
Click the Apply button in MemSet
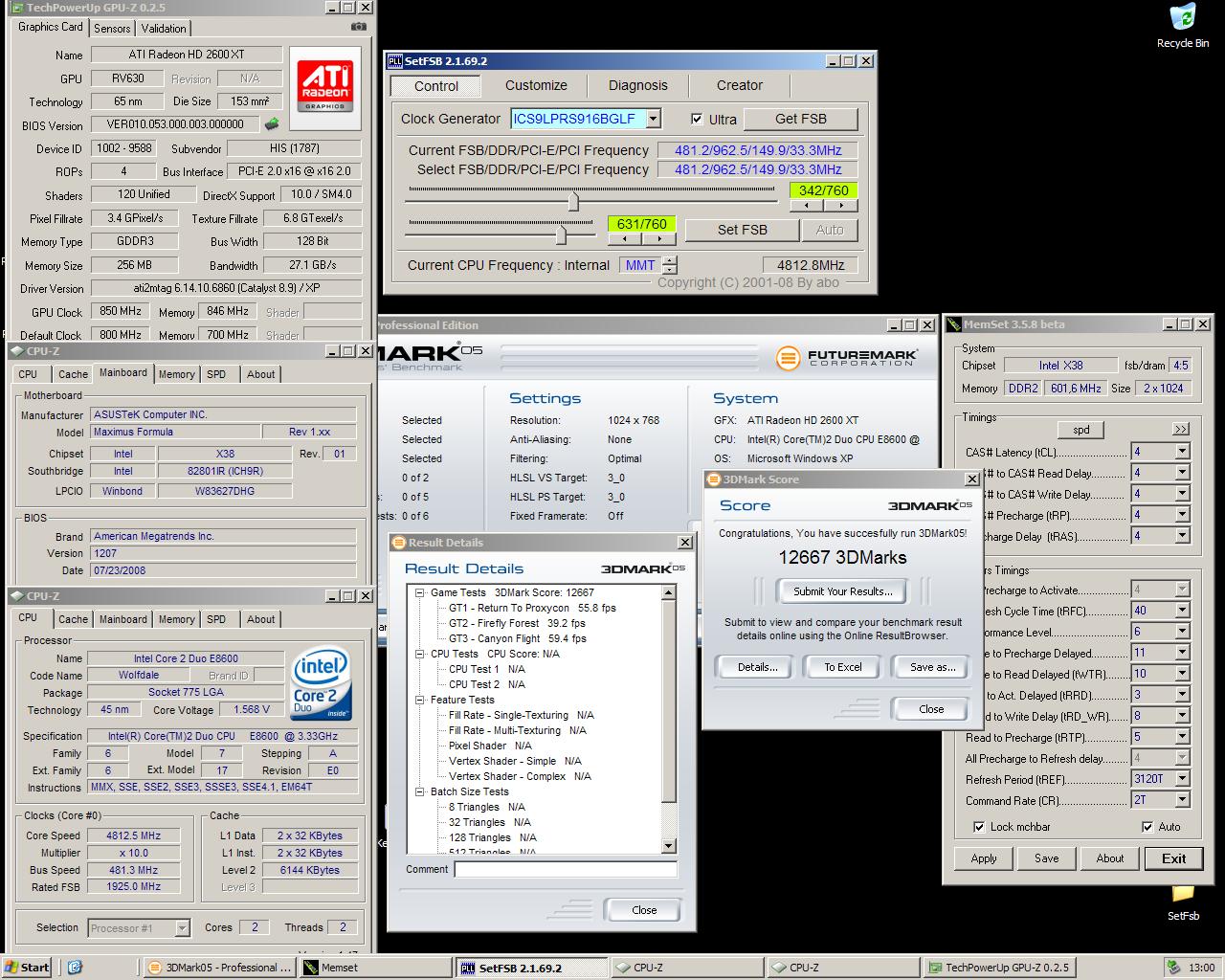tap(984, 858)
